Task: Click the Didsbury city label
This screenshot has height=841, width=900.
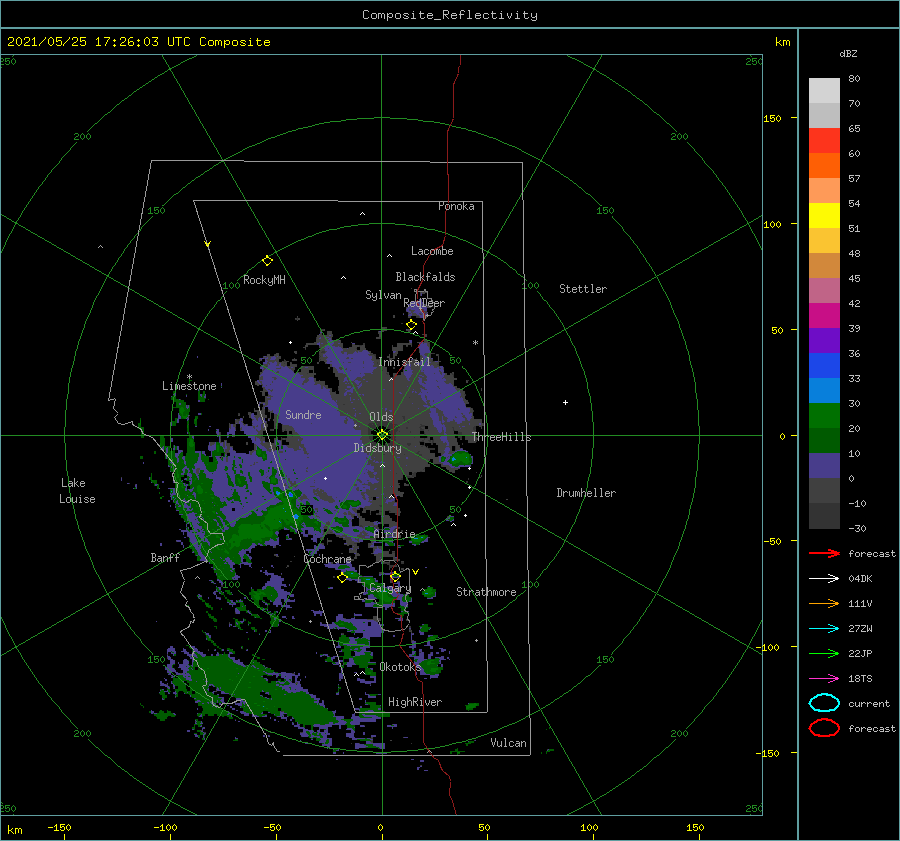Action: pos(377,448)
